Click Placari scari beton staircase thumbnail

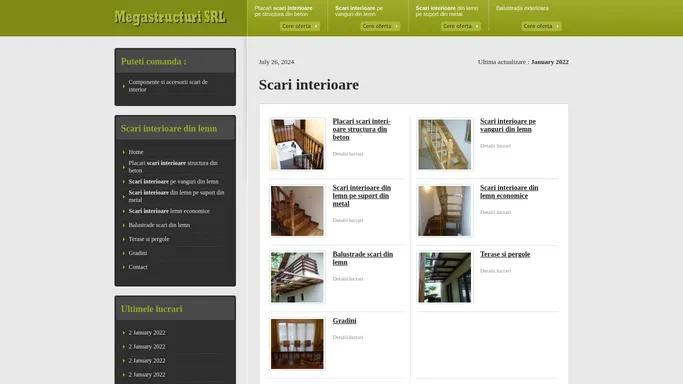[297, 145]
